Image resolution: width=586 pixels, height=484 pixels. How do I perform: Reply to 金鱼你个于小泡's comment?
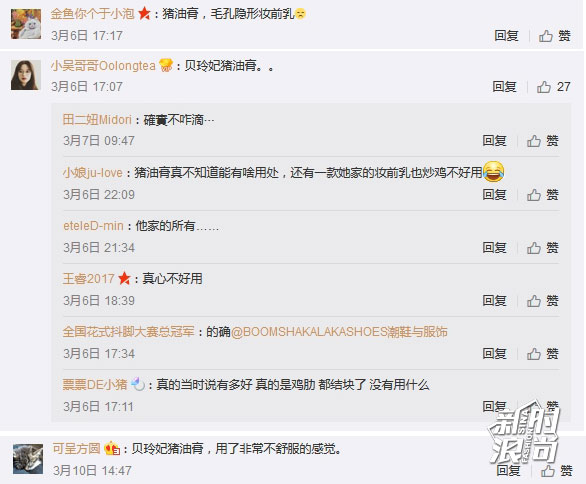click(x=506, y=36)
